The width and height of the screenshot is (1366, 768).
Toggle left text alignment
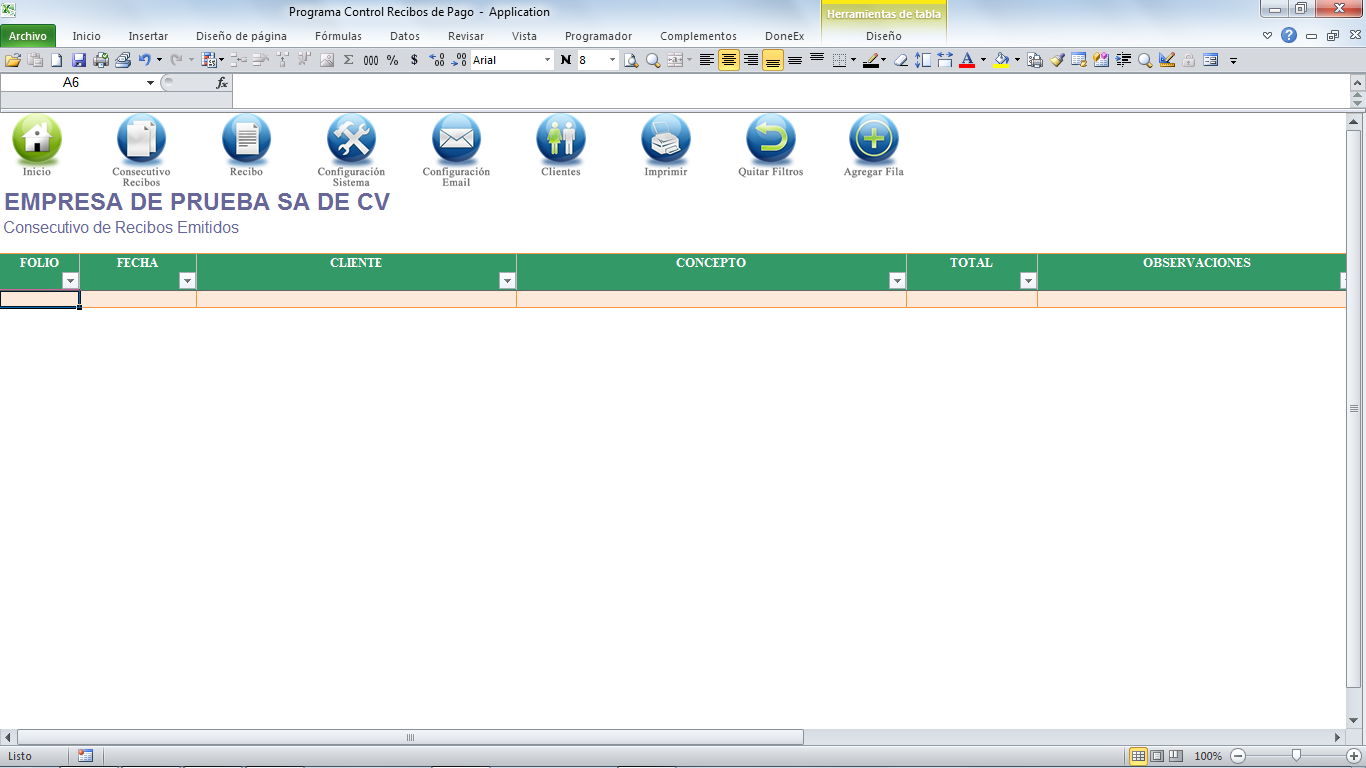pyautogui.click(x=707, y=60)
